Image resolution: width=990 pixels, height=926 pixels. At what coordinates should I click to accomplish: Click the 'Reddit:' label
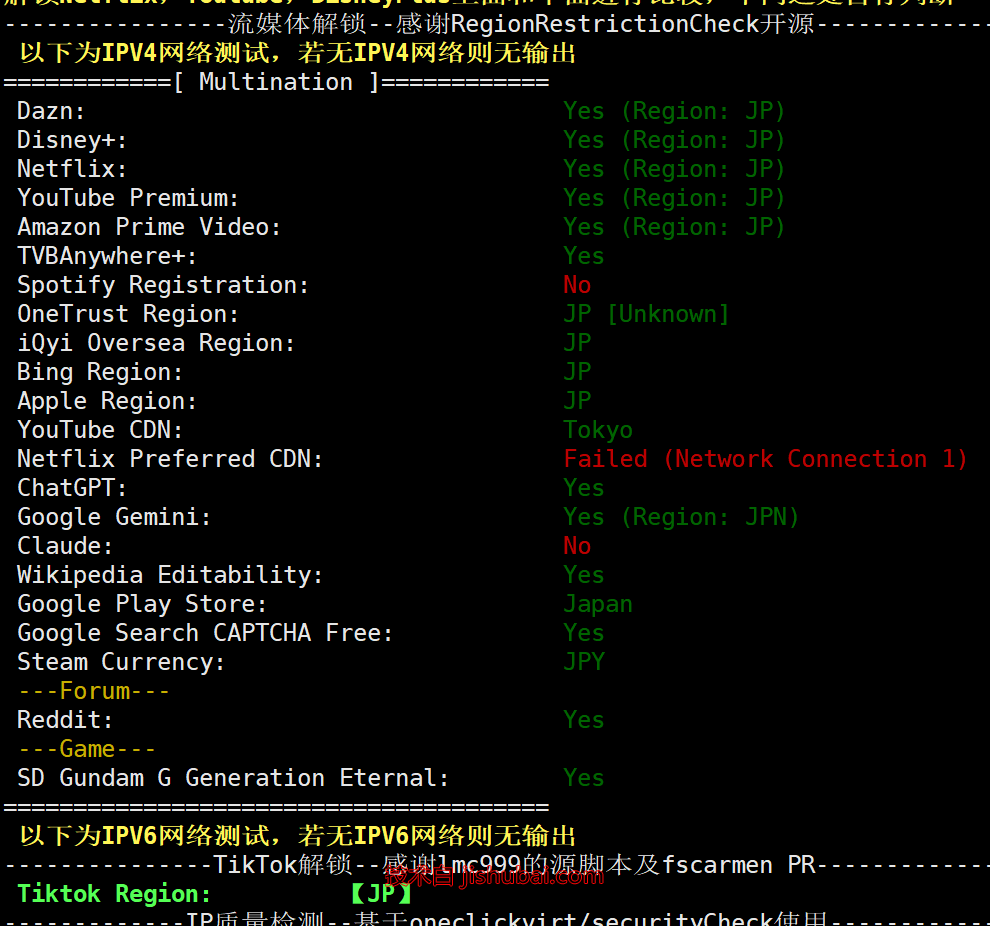pos(65,720)
